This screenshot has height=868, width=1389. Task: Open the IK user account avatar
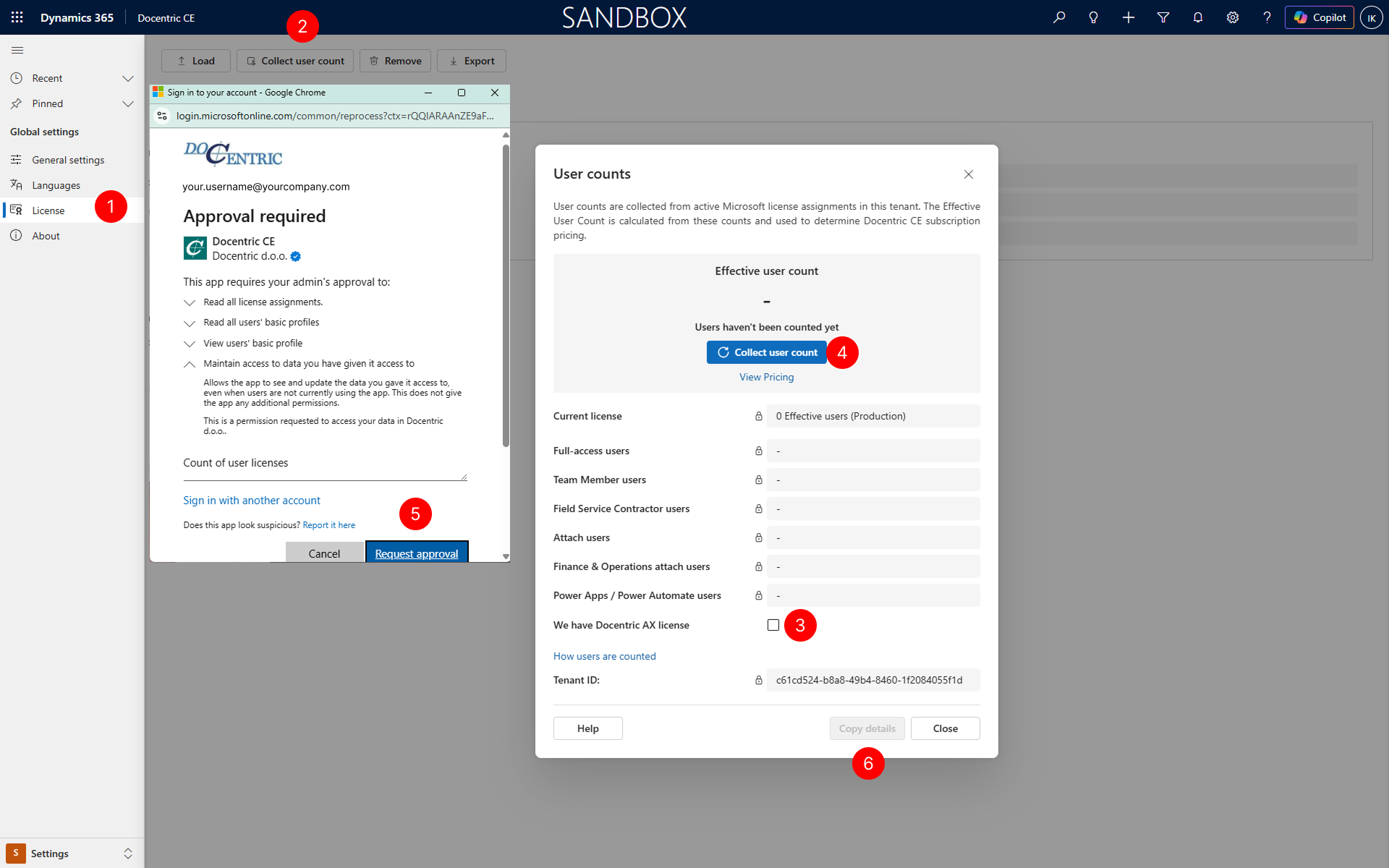click(x=1372, y=17)
